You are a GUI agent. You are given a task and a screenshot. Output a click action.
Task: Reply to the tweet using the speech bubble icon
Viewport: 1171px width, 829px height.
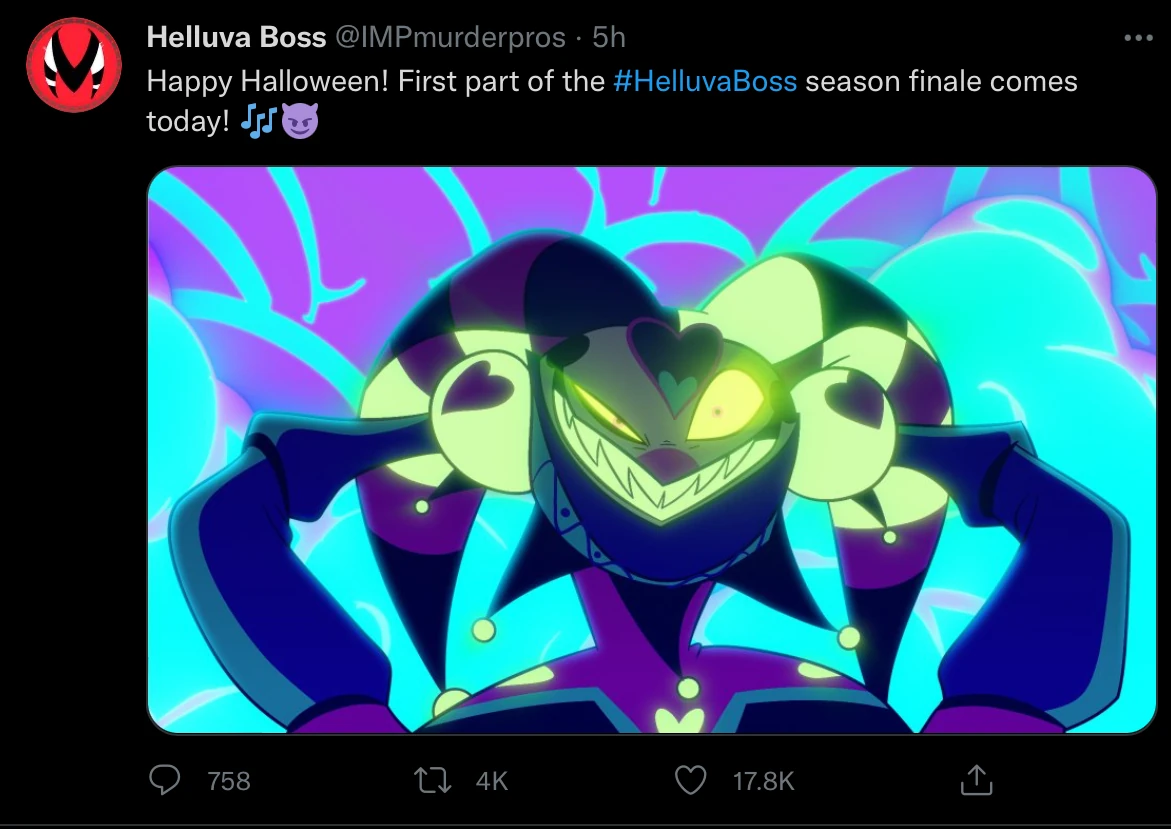click(166, 781)
